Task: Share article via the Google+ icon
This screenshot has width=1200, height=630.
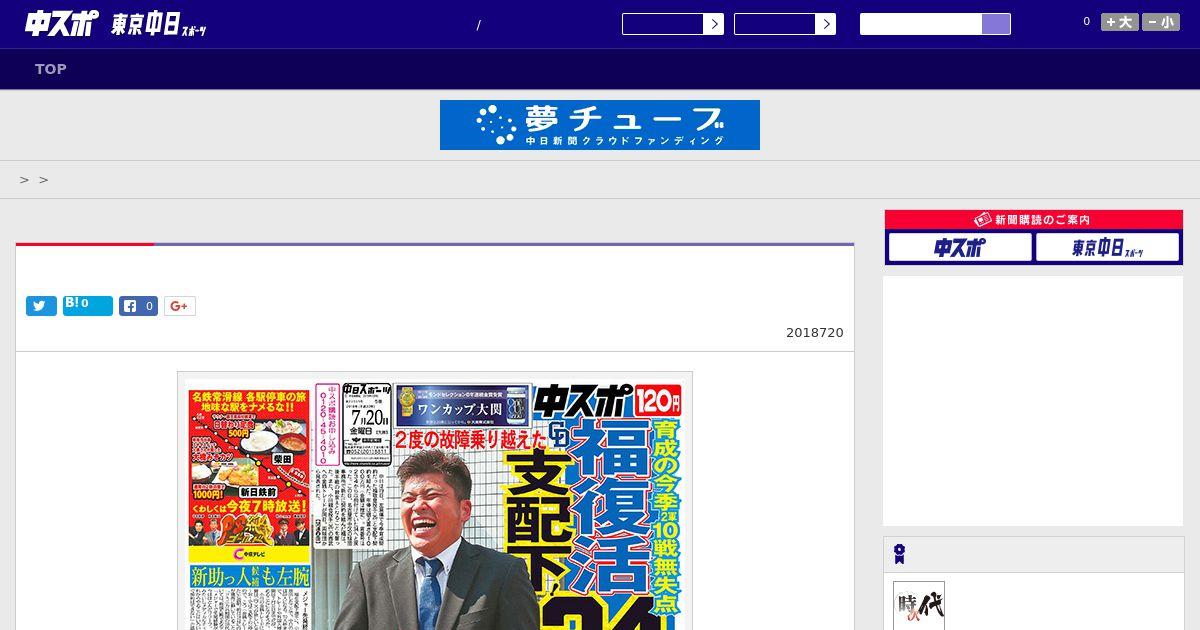Action: pyautogui.click(x=180, y=306)
